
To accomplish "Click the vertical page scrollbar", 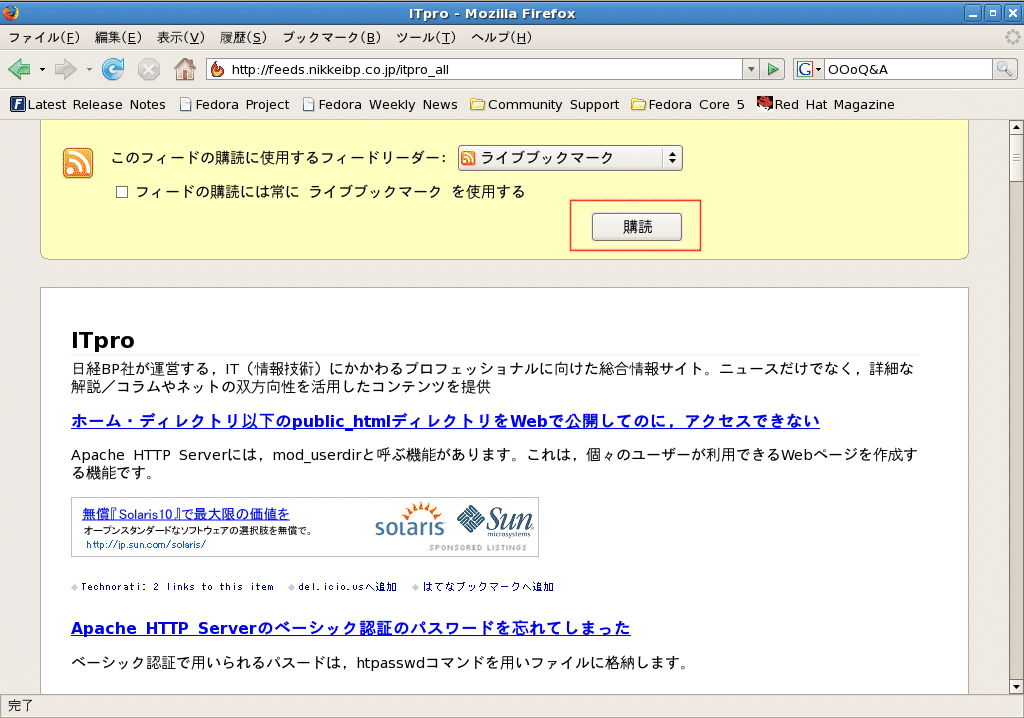I will click(x=1016, y=400).
